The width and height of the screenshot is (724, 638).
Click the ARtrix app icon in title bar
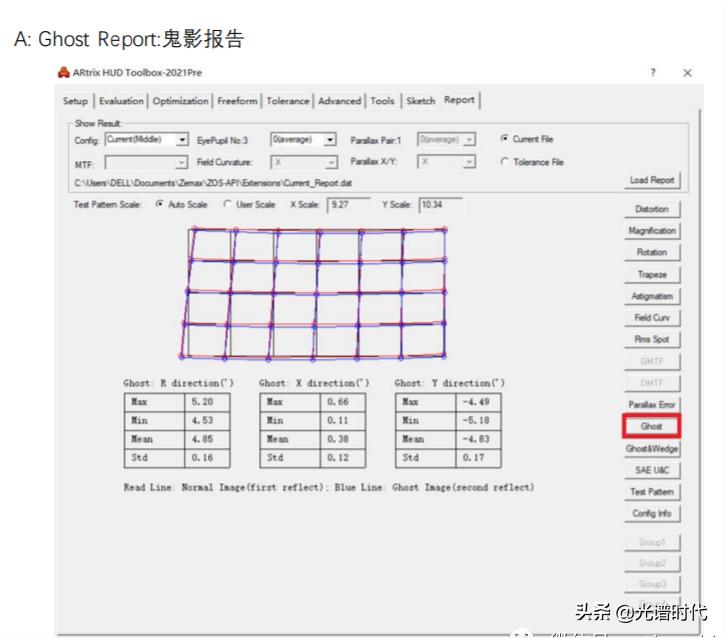click(x=65, y=73)
